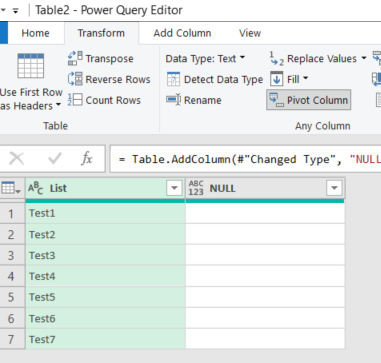Open the Fill dropdown arrow

pyautogui.click(x=306, y=79)
